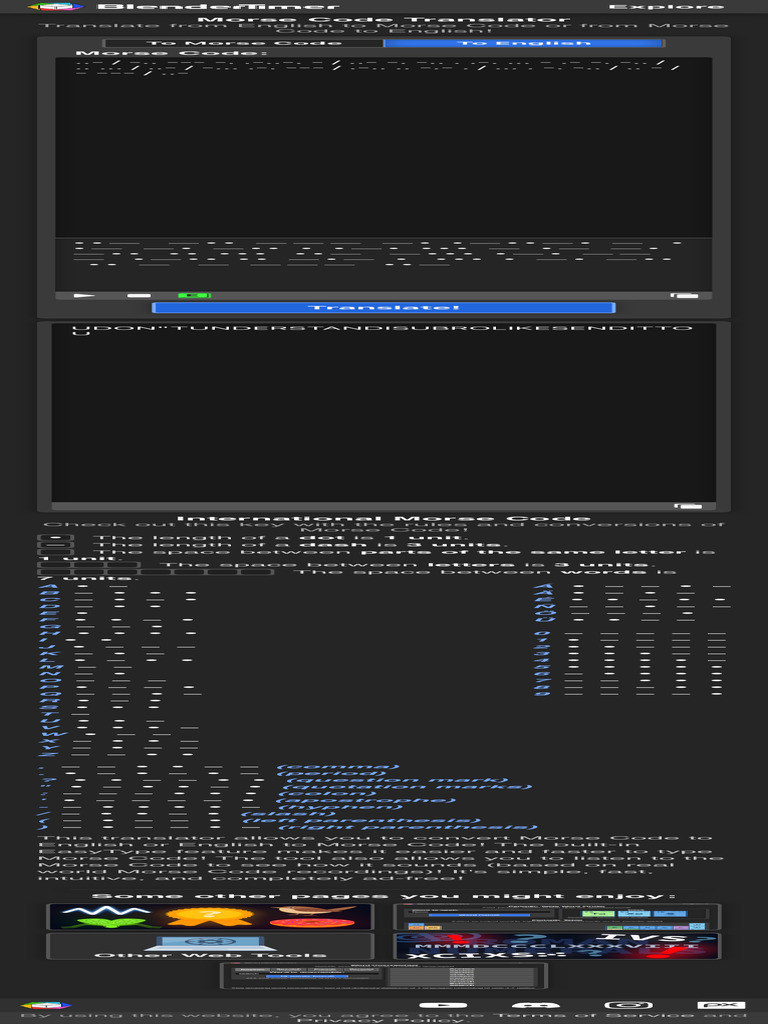Switch to the To English tab
768x1024 pixels.
(524, 43)
